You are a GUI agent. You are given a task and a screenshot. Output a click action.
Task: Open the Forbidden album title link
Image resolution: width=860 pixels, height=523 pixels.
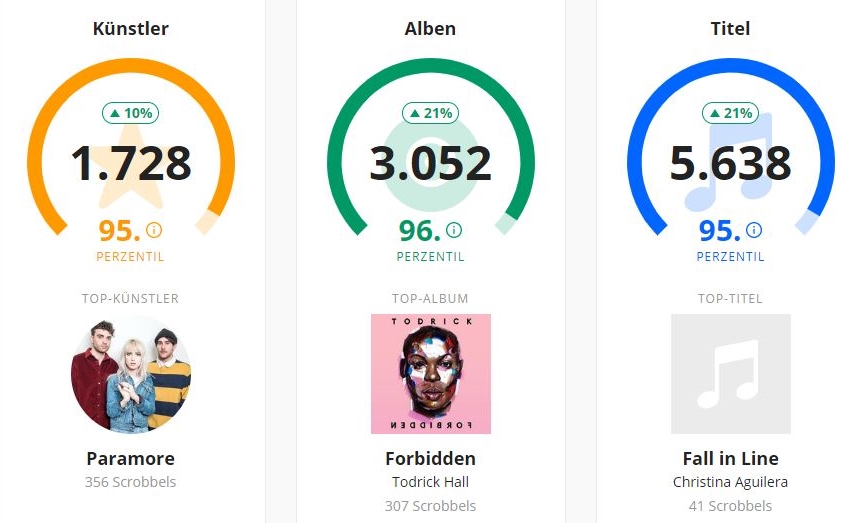pos(431,458)
